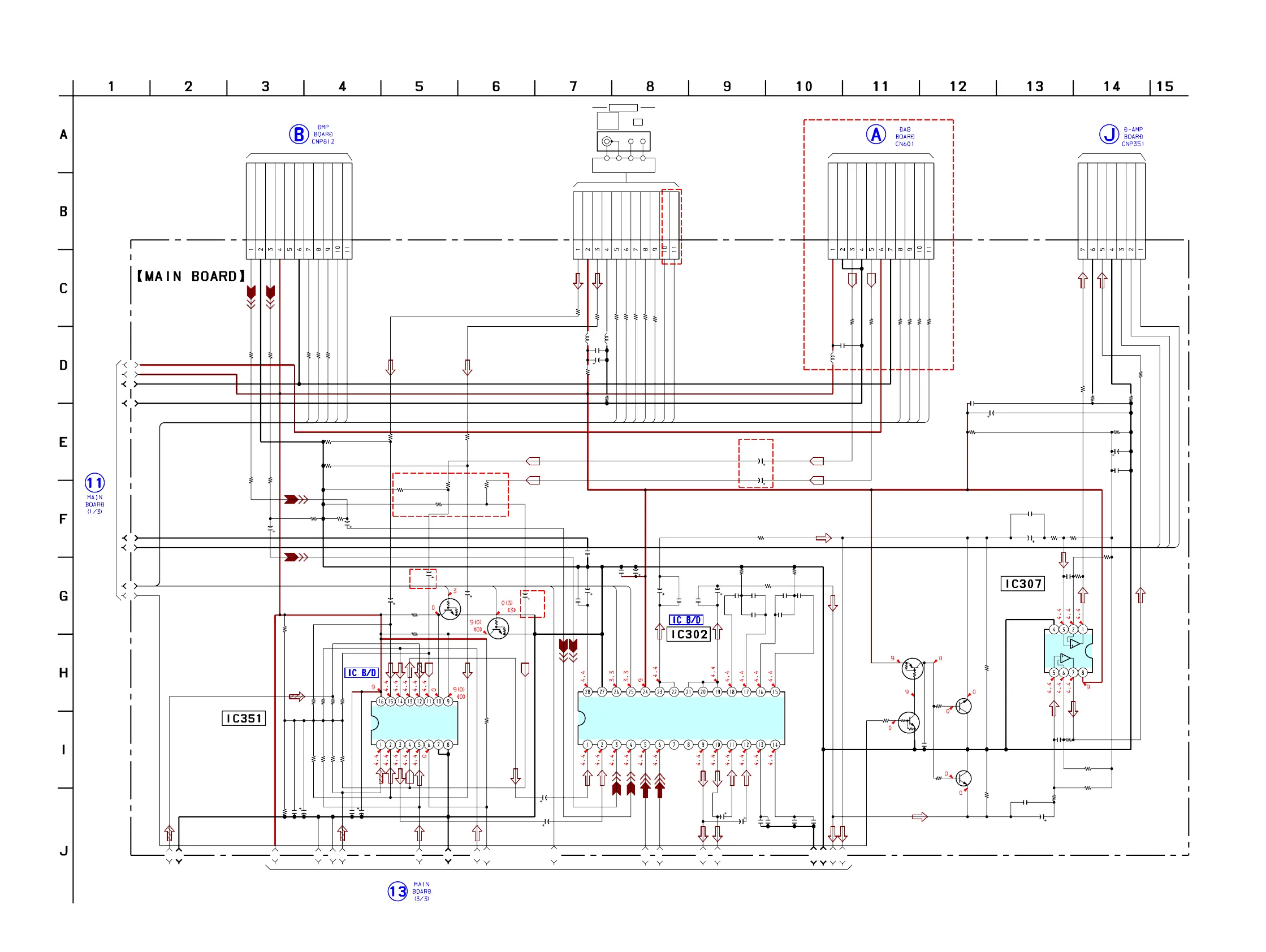Click the circled 11 main board marker
The image size is (1266, 952).
point(94,483)
